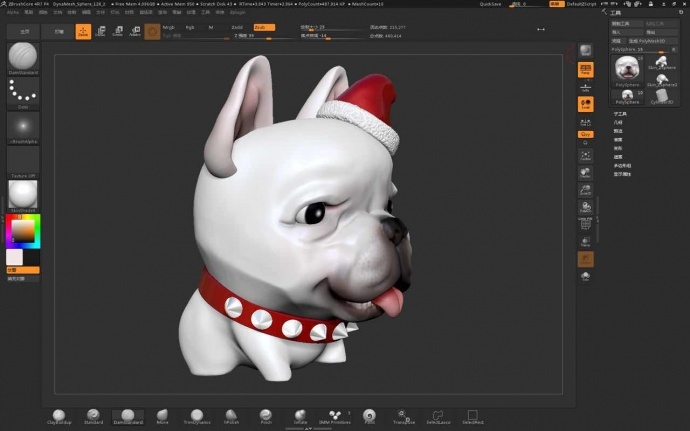Select PolySphere dog head tool thumbnail
The height and width of the screenshot is (431, 690).
tap(627, 71)
